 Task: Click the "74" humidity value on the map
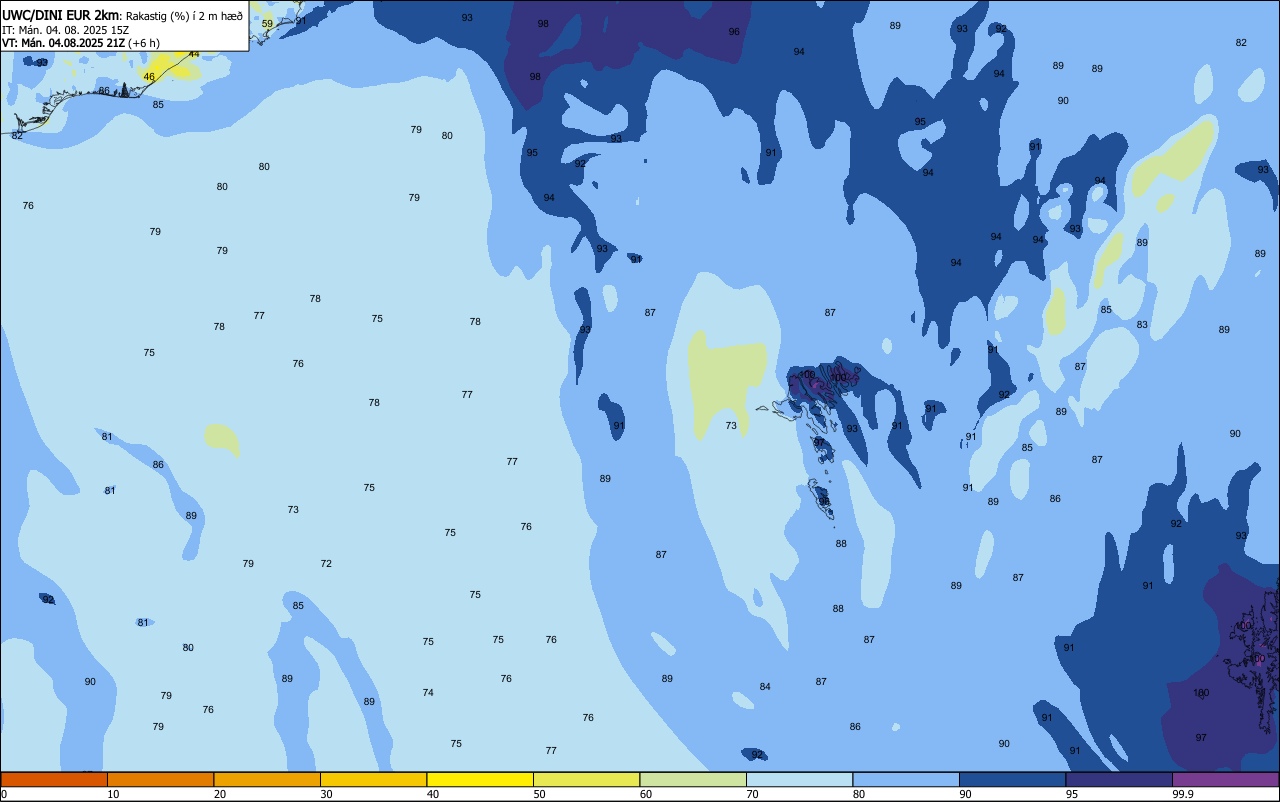pos(428,693)
